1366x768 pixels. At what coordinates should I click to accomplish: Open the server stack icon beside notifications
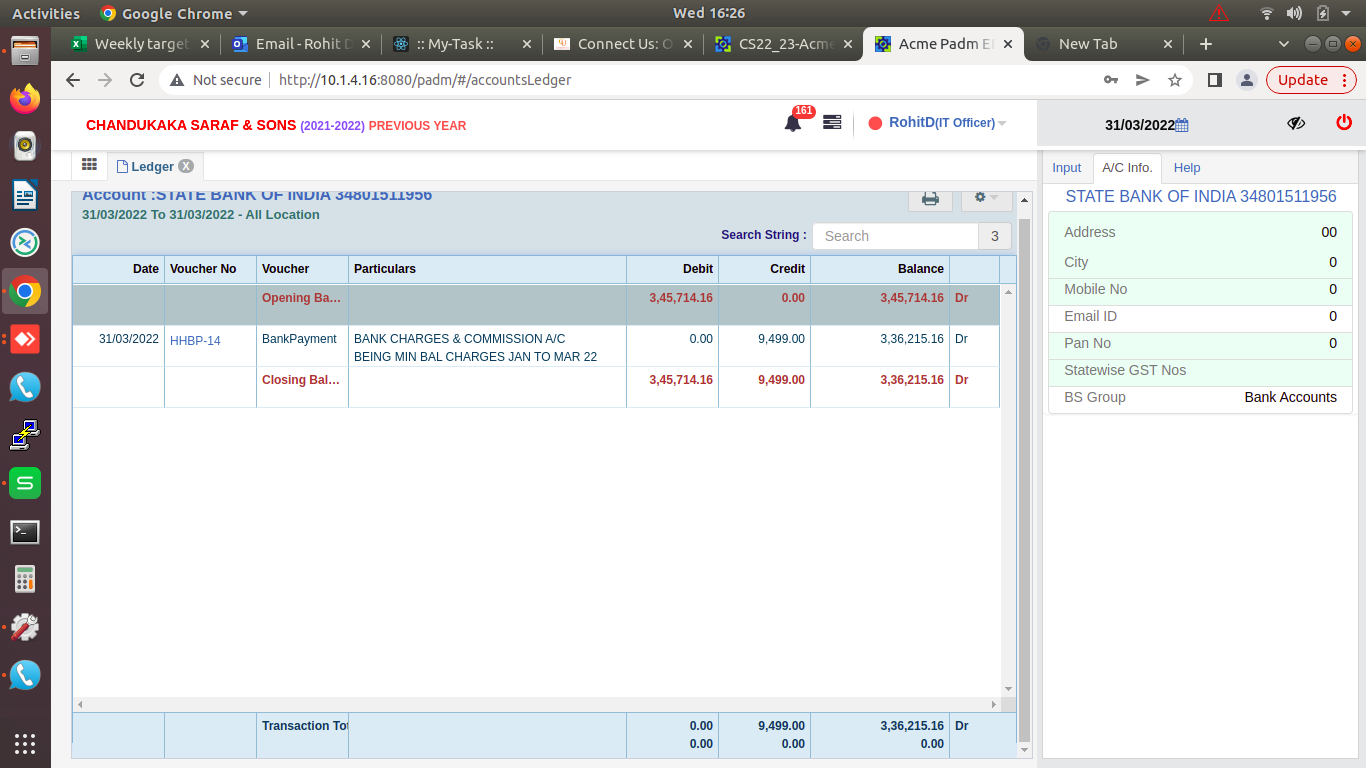[832, 122]
